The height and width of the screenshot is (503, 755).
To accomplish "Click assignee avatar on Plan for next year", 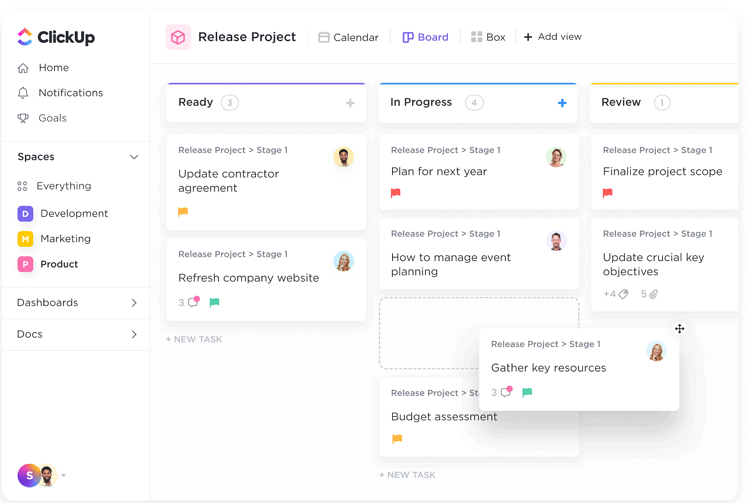I will point(556,157).
